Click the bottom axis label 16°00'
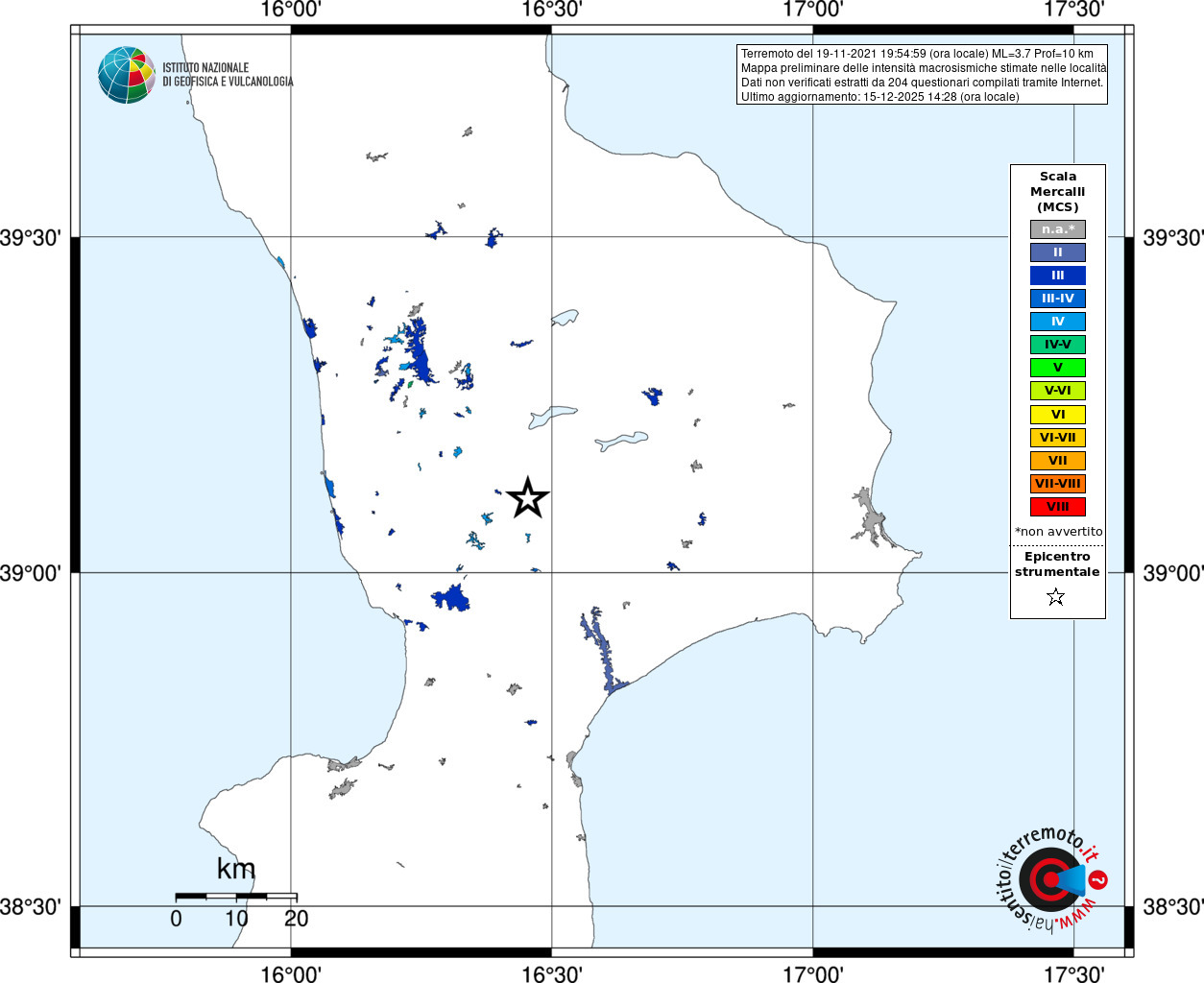Screen dimensions: 1204x983 [x=291, y=973]
